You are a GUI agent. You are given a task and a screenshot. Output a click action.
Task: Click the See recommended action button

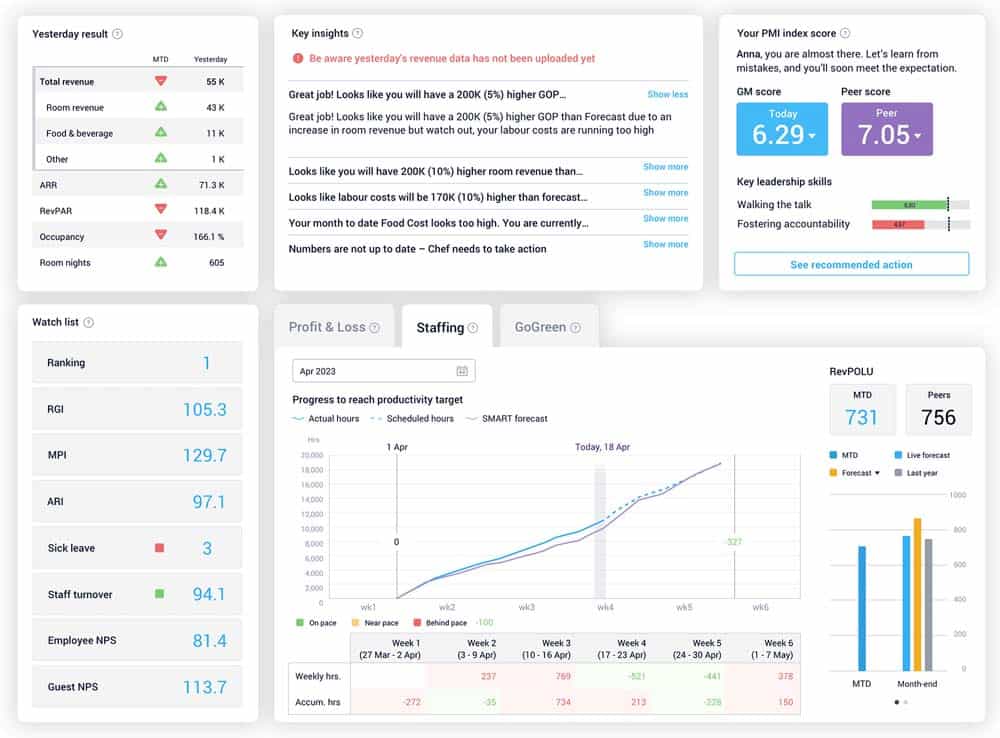851,265
